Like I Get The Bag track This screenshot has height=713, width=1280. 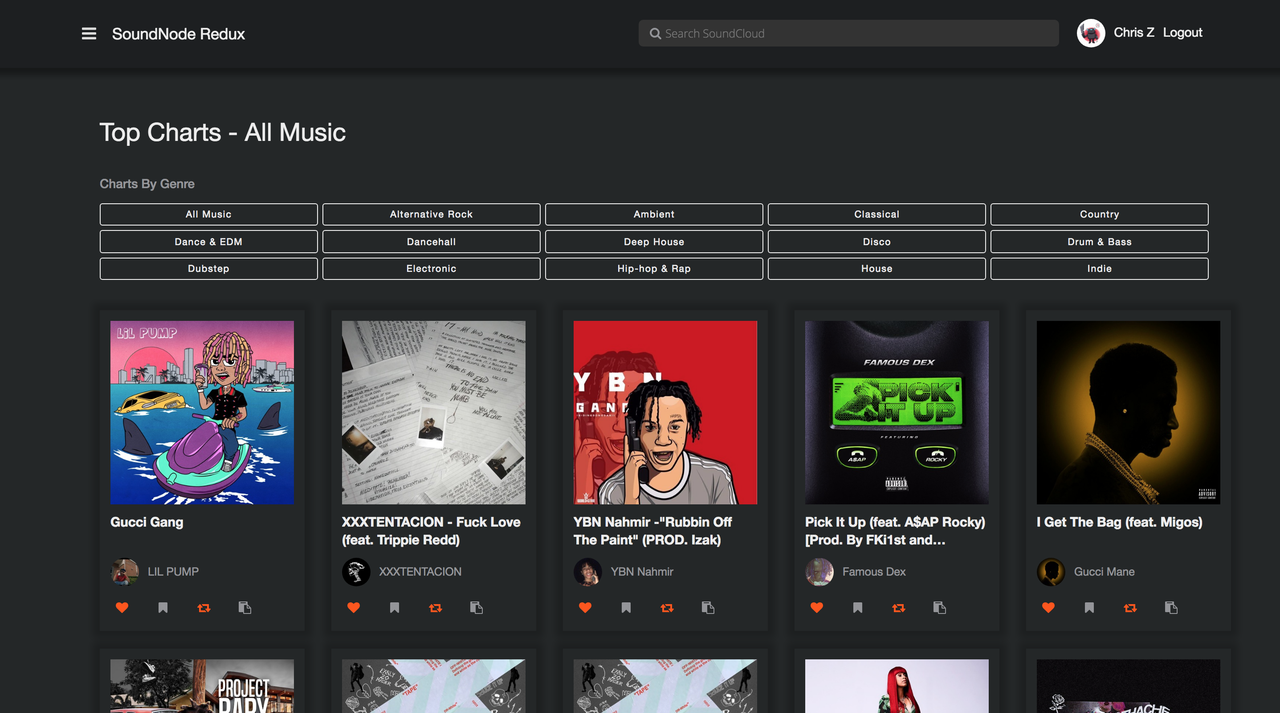[x=1048, y=607]
